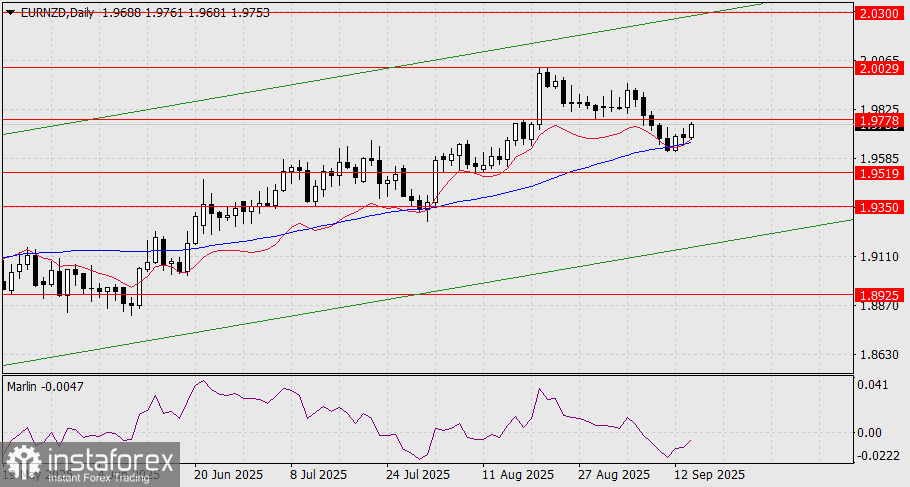
Task: Click the 0.00 Marlin scale value
Action: pyautogui.click(x=870, y=432)
